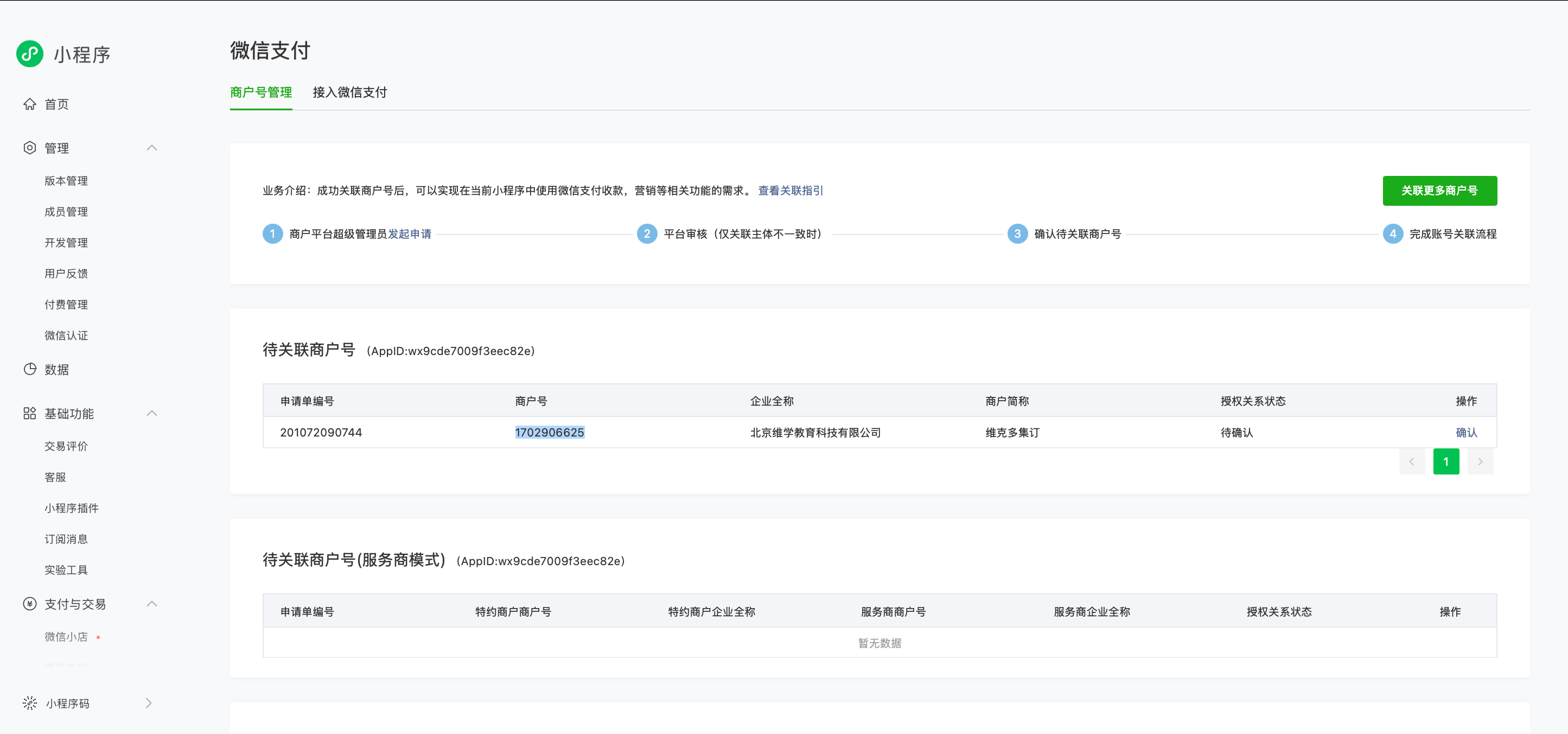Click 确认 for merchant 1702906625
Image resolution: width=1568 pixels, height=734 pixels.
pos(1467,433)
